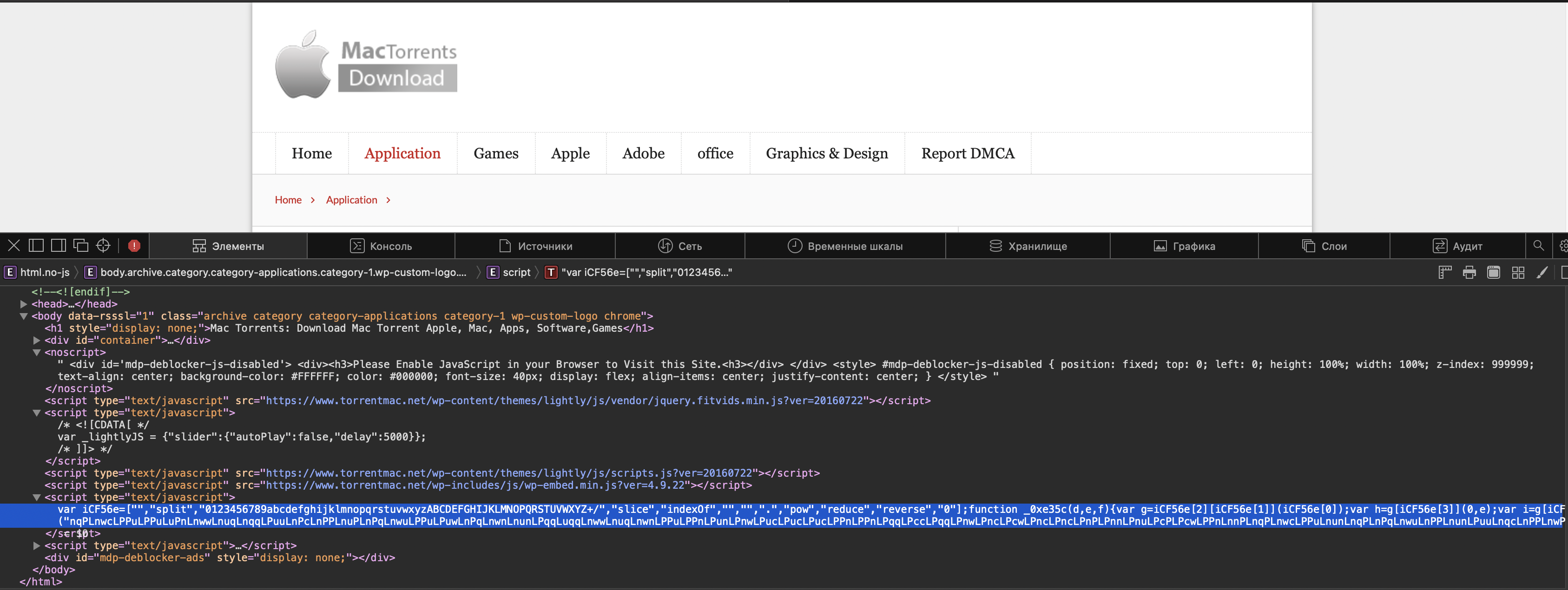Open the inspector search magnifier
Image resolution: width=1568 pixels, height=590 pixels.
point(1539,246)
